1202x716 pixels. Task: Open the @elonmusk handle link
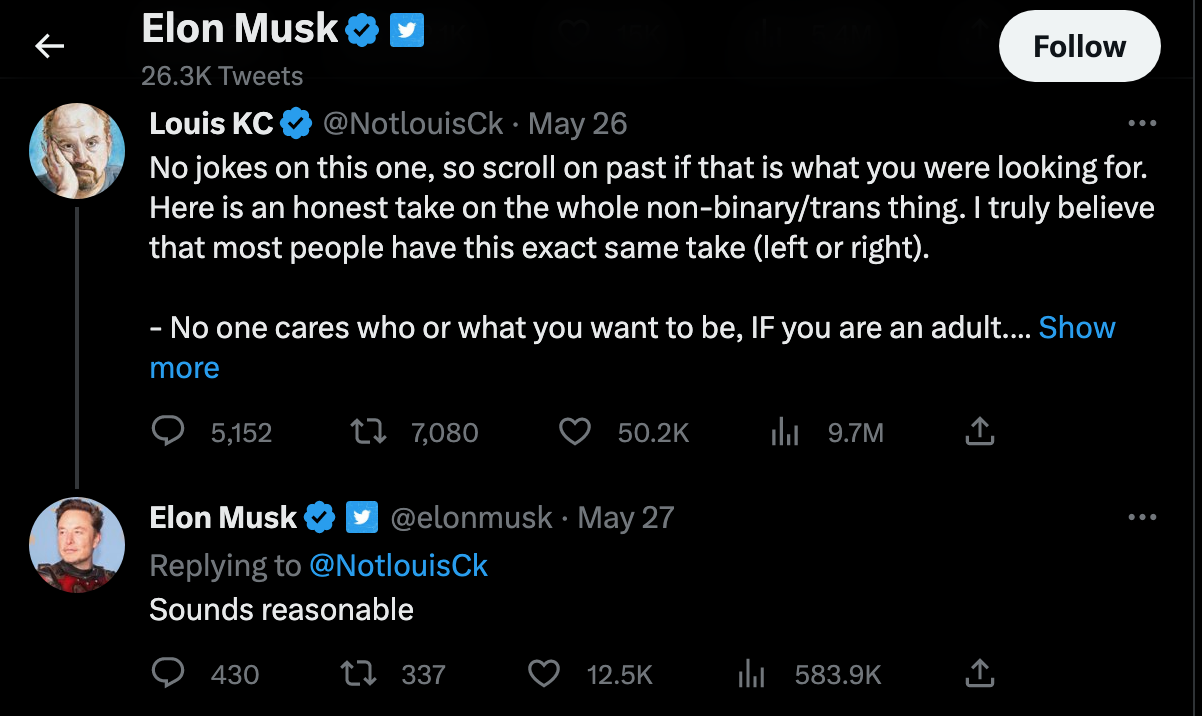pyautogui.click(x=470, y=518)
